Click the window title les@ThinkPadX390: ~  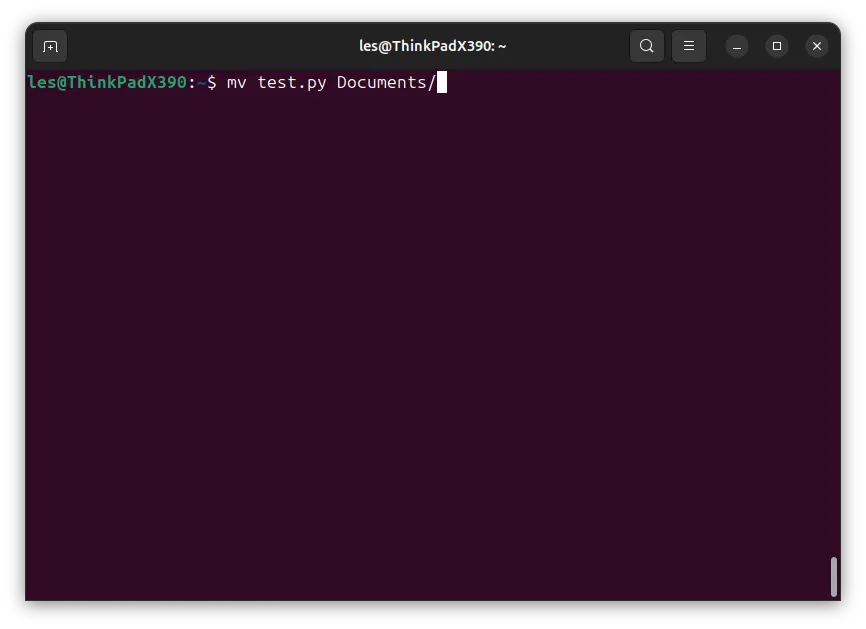coord(432,46)
